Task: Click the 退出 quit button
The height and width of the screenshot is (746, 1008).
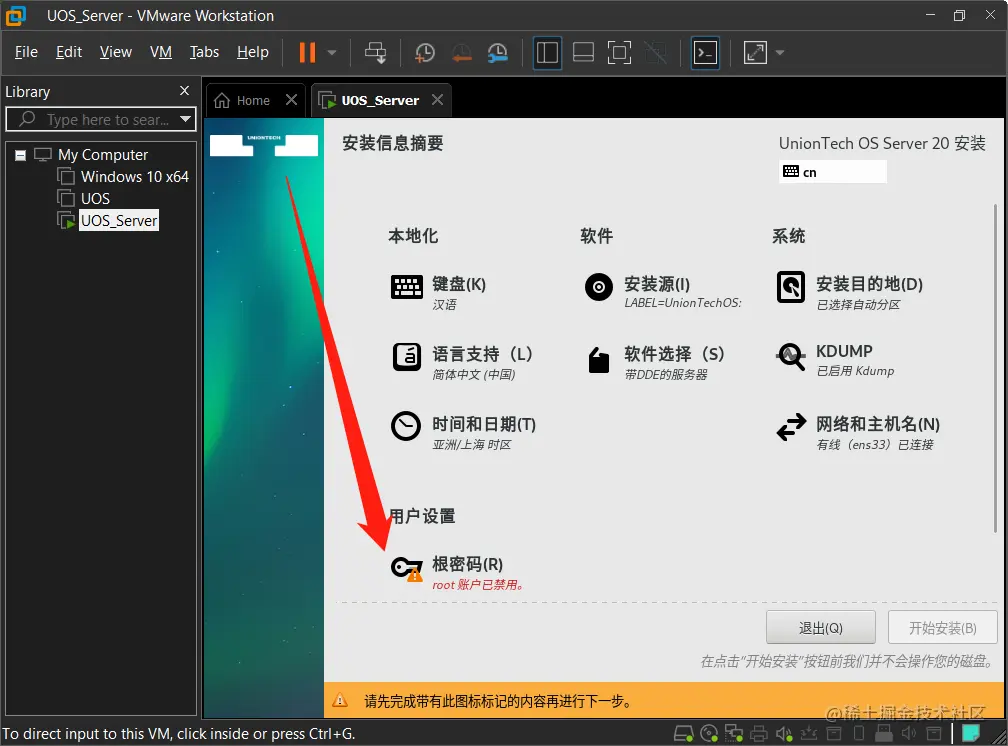Action: coord(821,627)
